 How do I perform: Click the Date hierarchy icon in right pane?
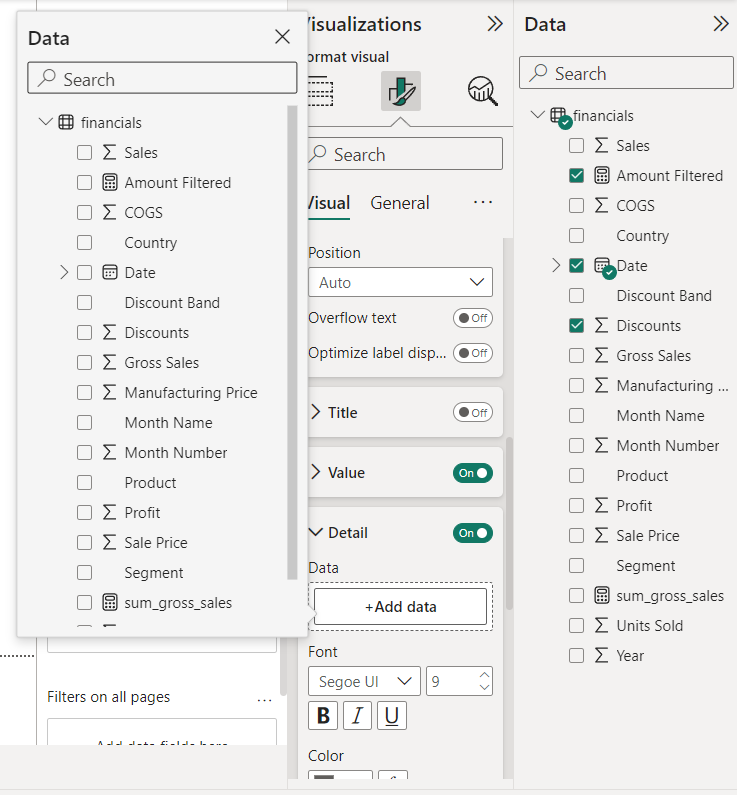point(604,267)
